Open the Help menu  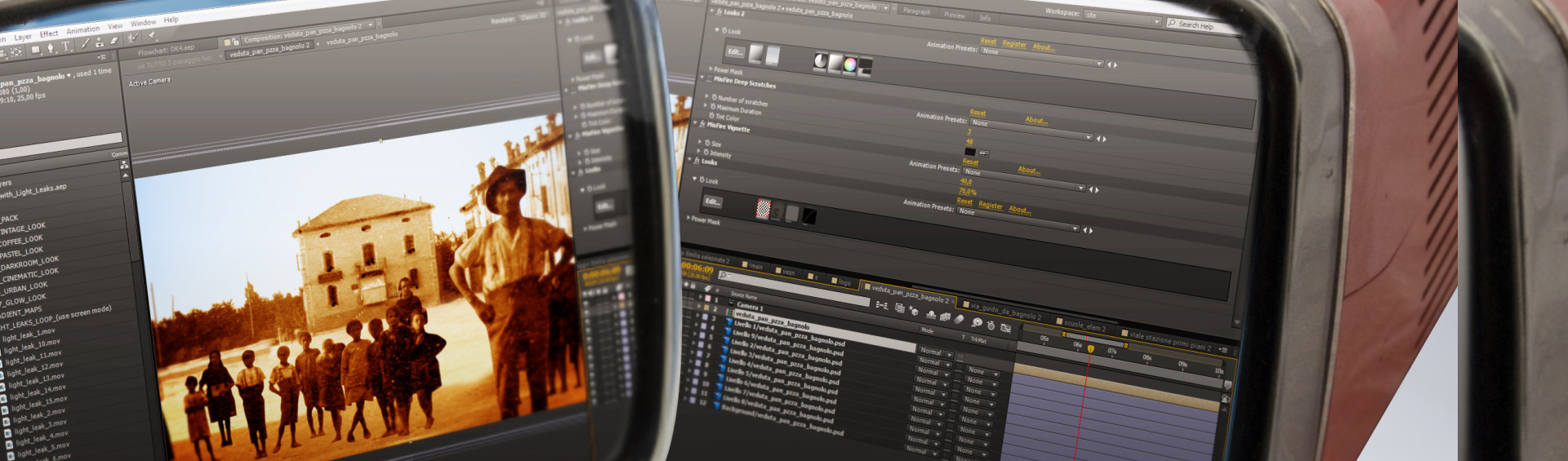[x=171, y=20]
